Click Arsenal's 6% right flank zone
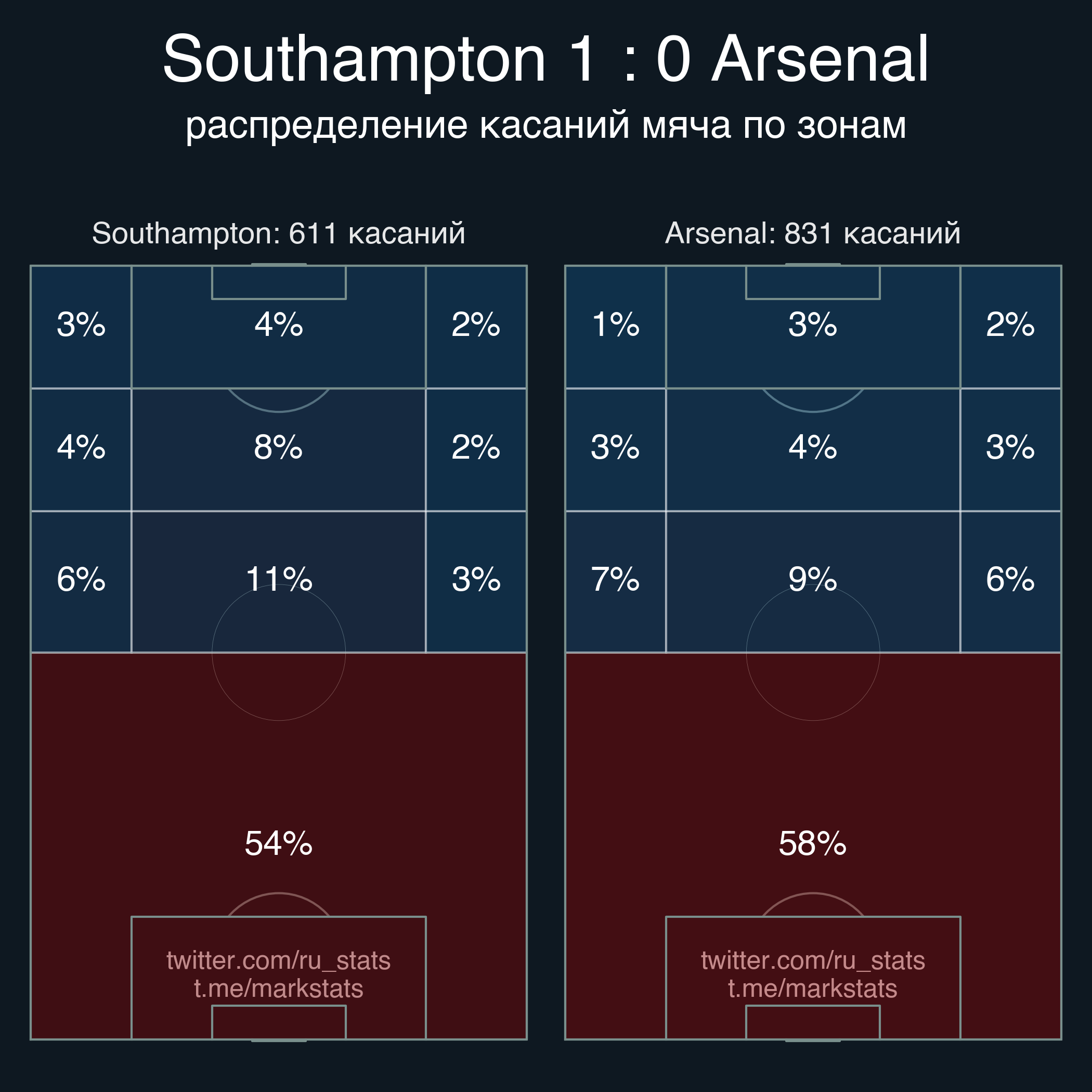Image resolution: width=1092 pixels, height=1092 pixels. 1010,581
